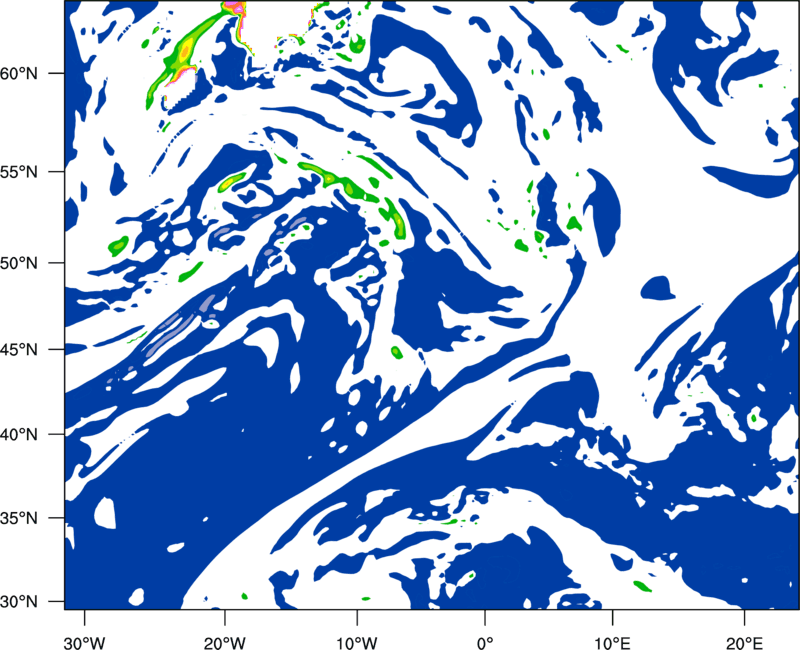The image size is (800, 650).
Task: Click the 10°E longitude label
Action: [x=612, y=643]
